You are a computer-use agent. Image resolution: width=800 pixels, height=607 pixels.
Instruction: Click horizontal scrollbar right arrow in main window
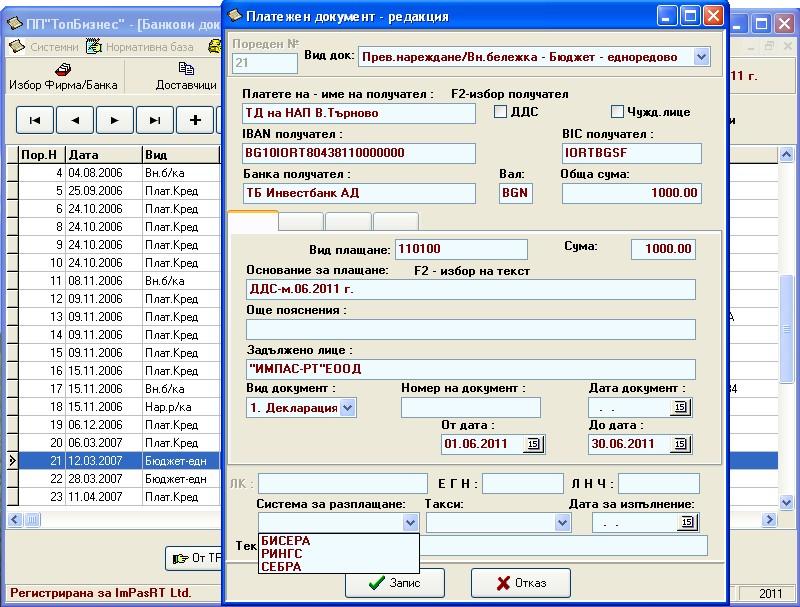(769, 520)
